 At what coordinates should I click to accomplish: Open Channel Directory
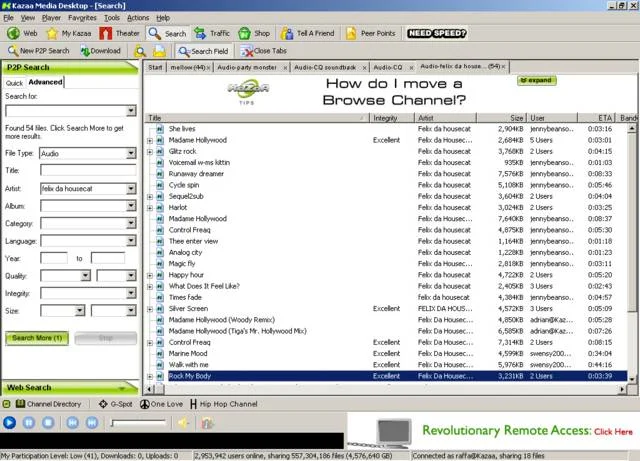tap(49, 404)
